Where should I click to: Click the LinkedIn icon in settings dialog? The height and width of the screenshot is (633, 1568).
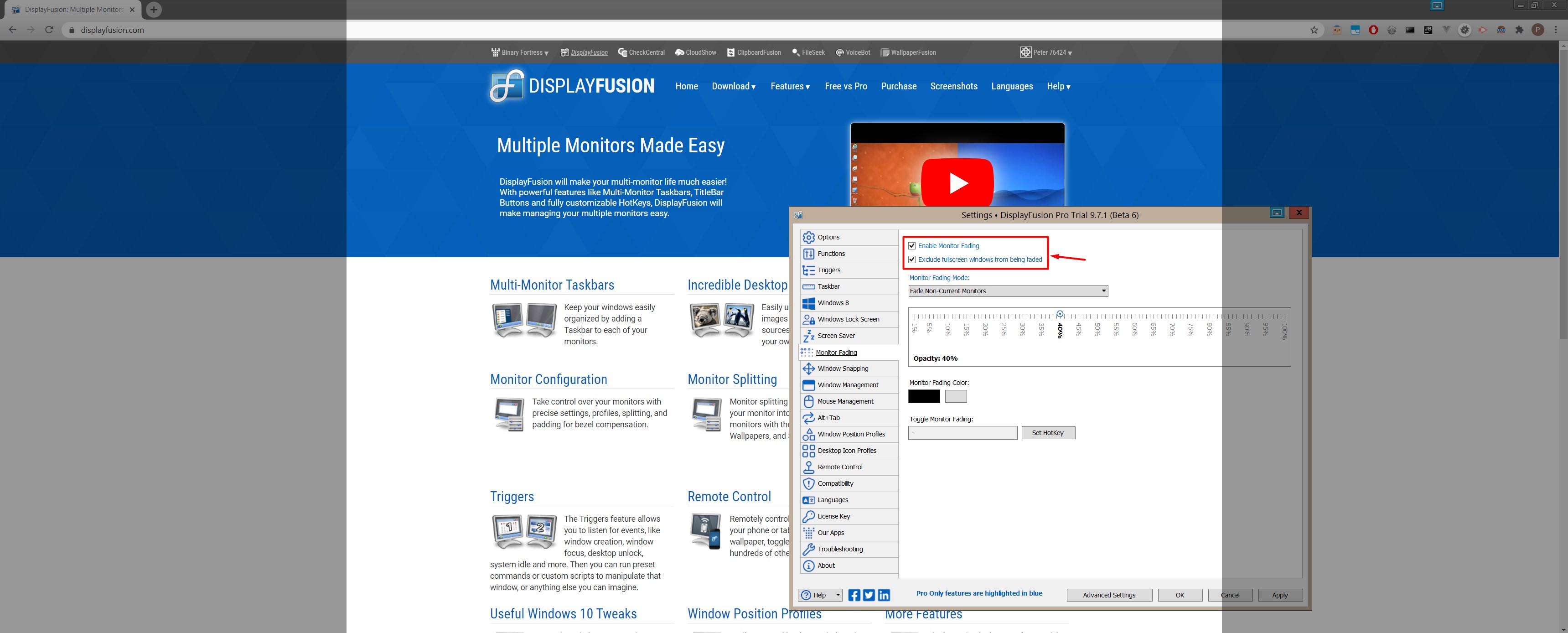click(884, 595)
